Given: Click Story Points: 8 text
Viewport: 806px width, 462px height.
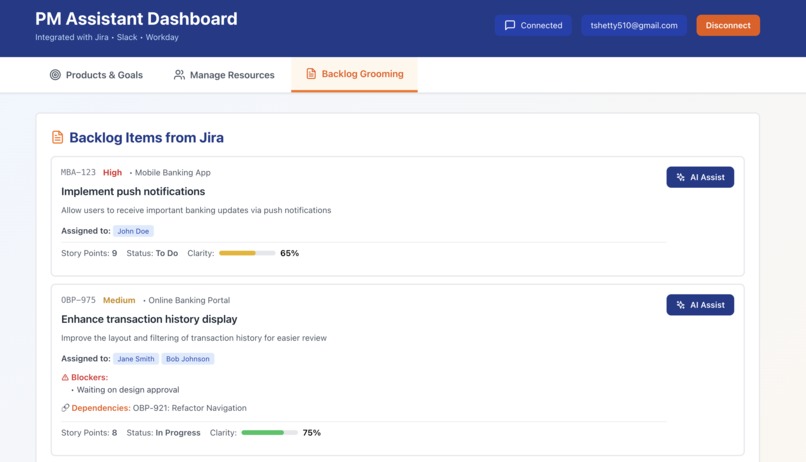Looking at the screenshot, I should coord(89,433).
